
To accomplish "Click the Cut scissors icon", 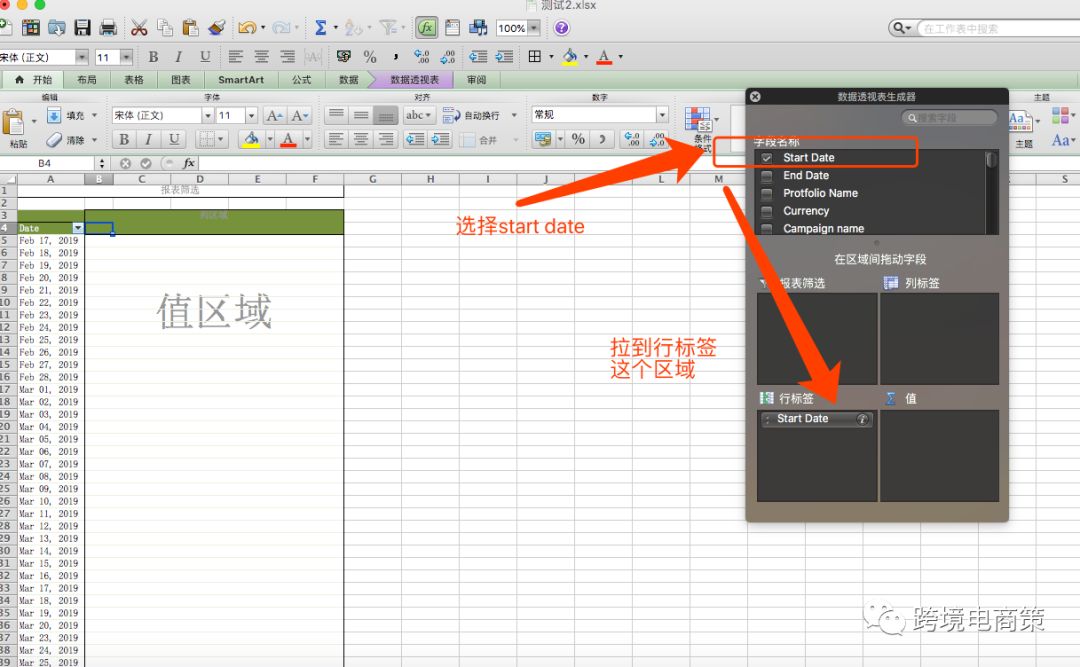I will [x=139, y=28].
